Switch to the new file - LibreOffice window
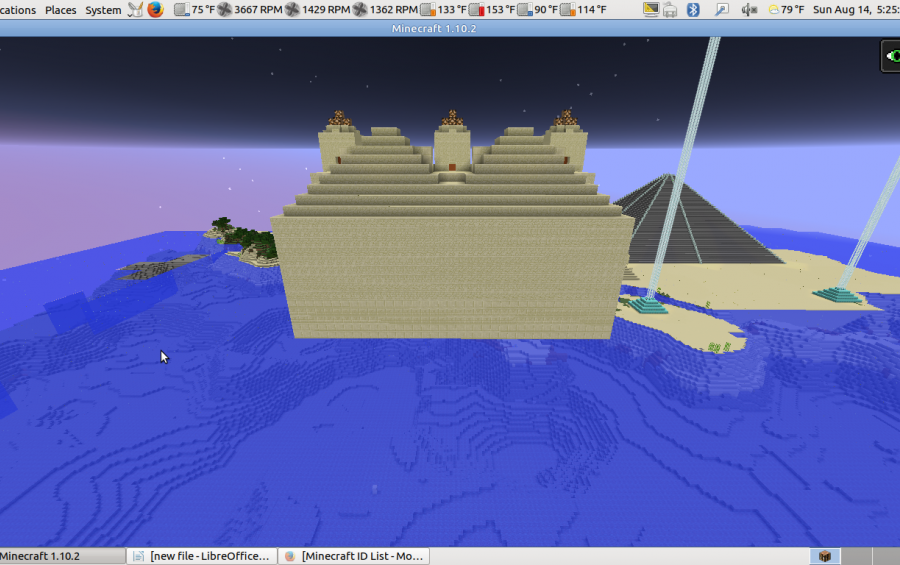This screenshot has height=565, width=900. pos(202,556)
